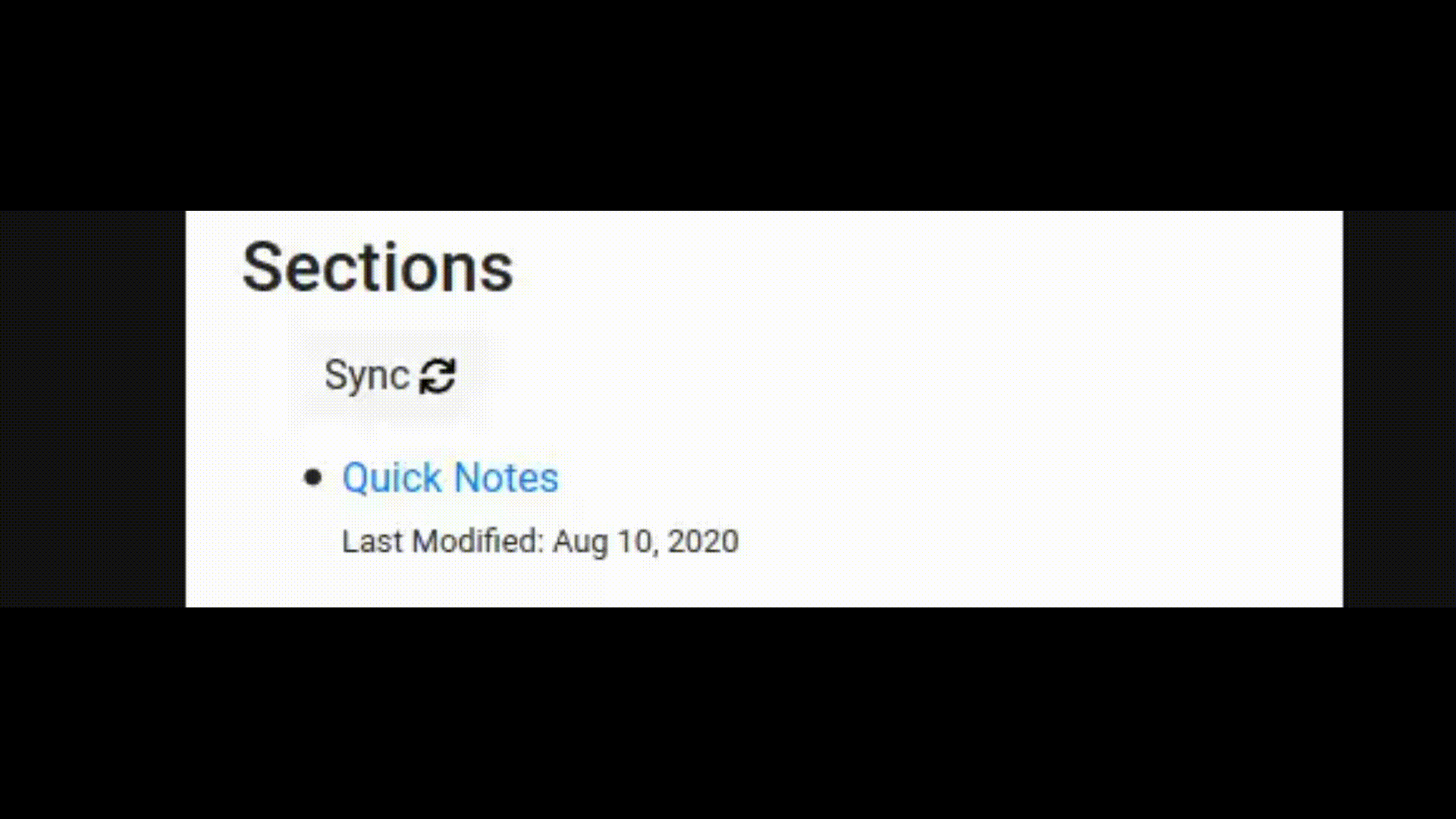Click the word "Notes" in the link

pyautogui.click(x=506, y=478)
